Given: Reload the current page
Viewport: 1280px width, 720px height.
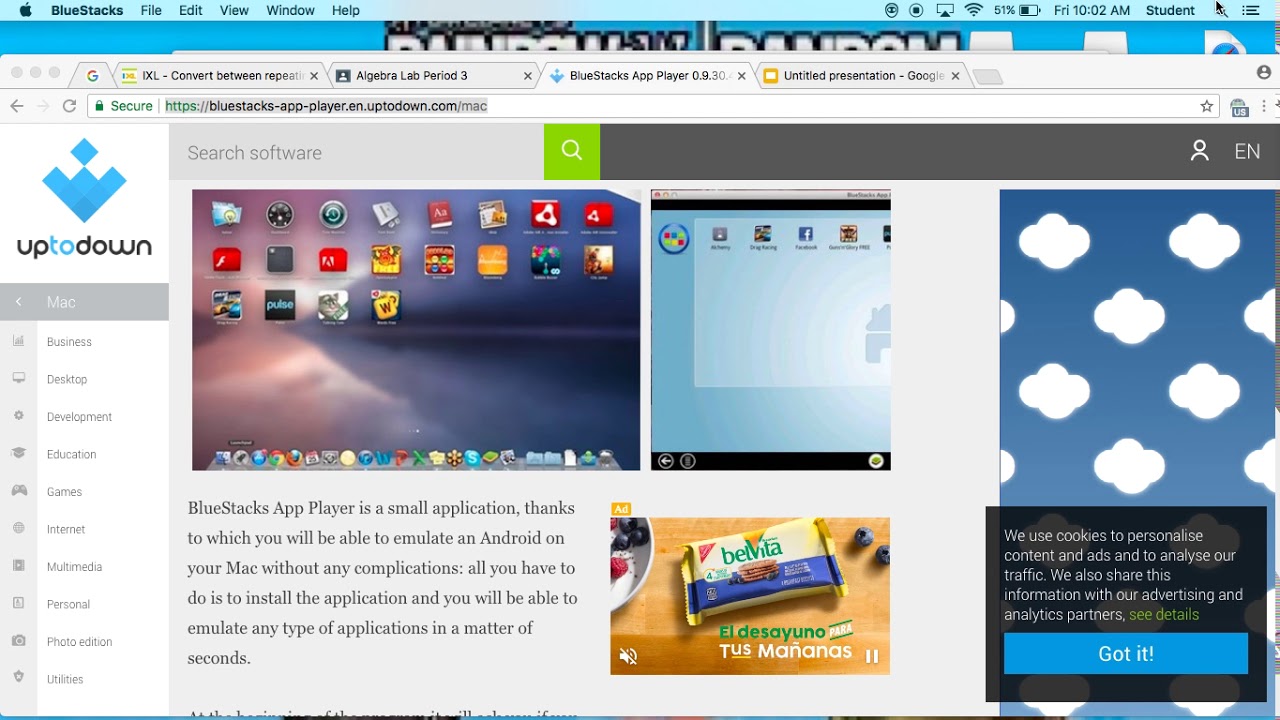Looking at the screenshot, I should tap(69, 106).
